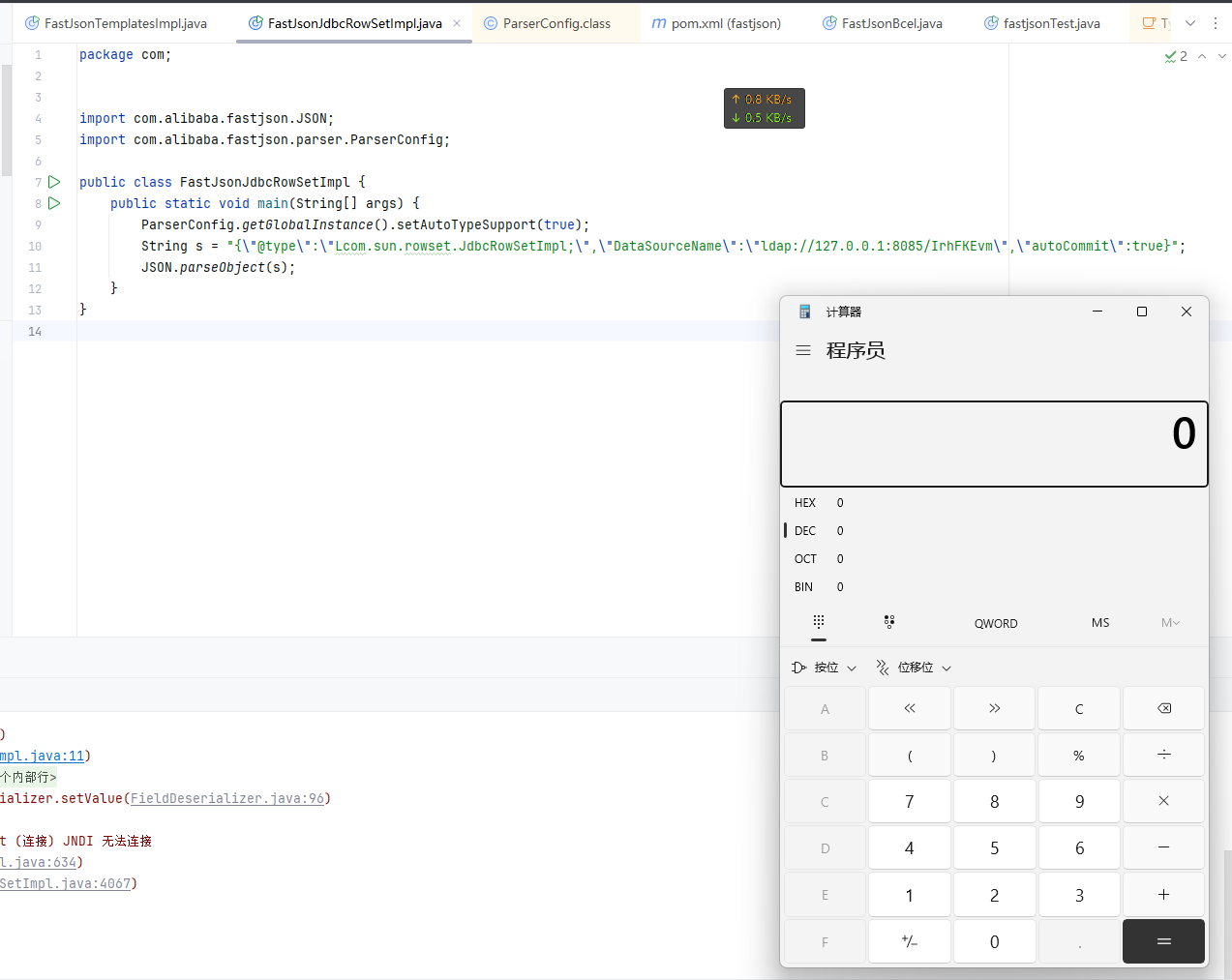Select HEX number base
The width and height of the screenshot is (1232, 980).
pyautogui.click(x=994, y=502)
